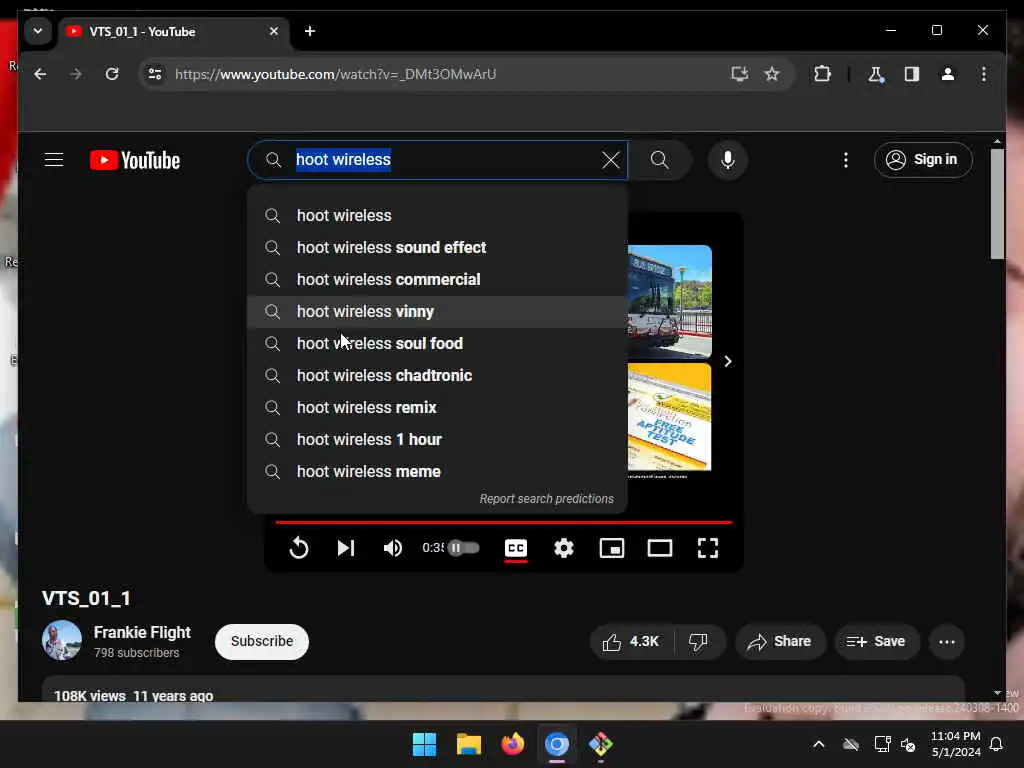Like the video (4.3K)
The image size is (1024, 768).
pos(631,642)
